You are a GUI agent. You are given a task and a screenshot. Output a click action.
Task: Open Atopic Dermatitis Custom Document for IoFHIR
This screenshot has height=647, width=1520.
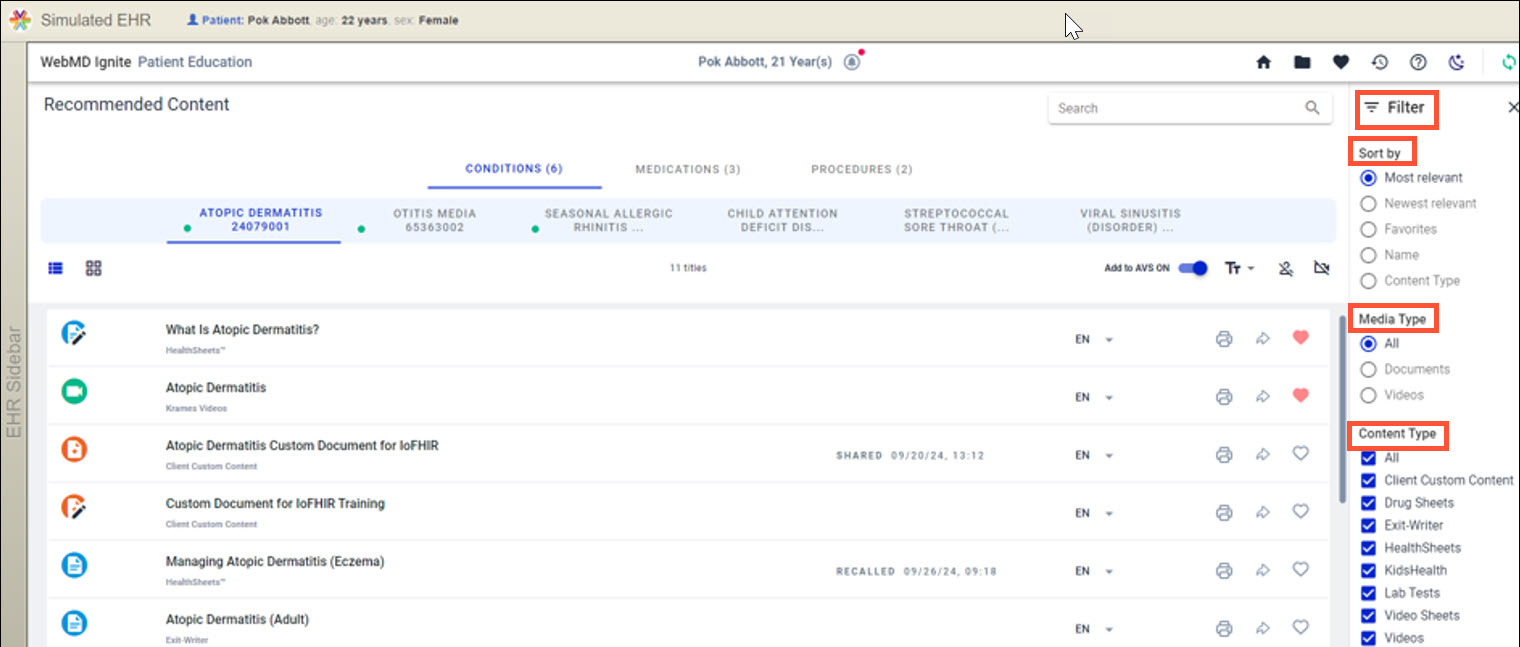point(302,446)
